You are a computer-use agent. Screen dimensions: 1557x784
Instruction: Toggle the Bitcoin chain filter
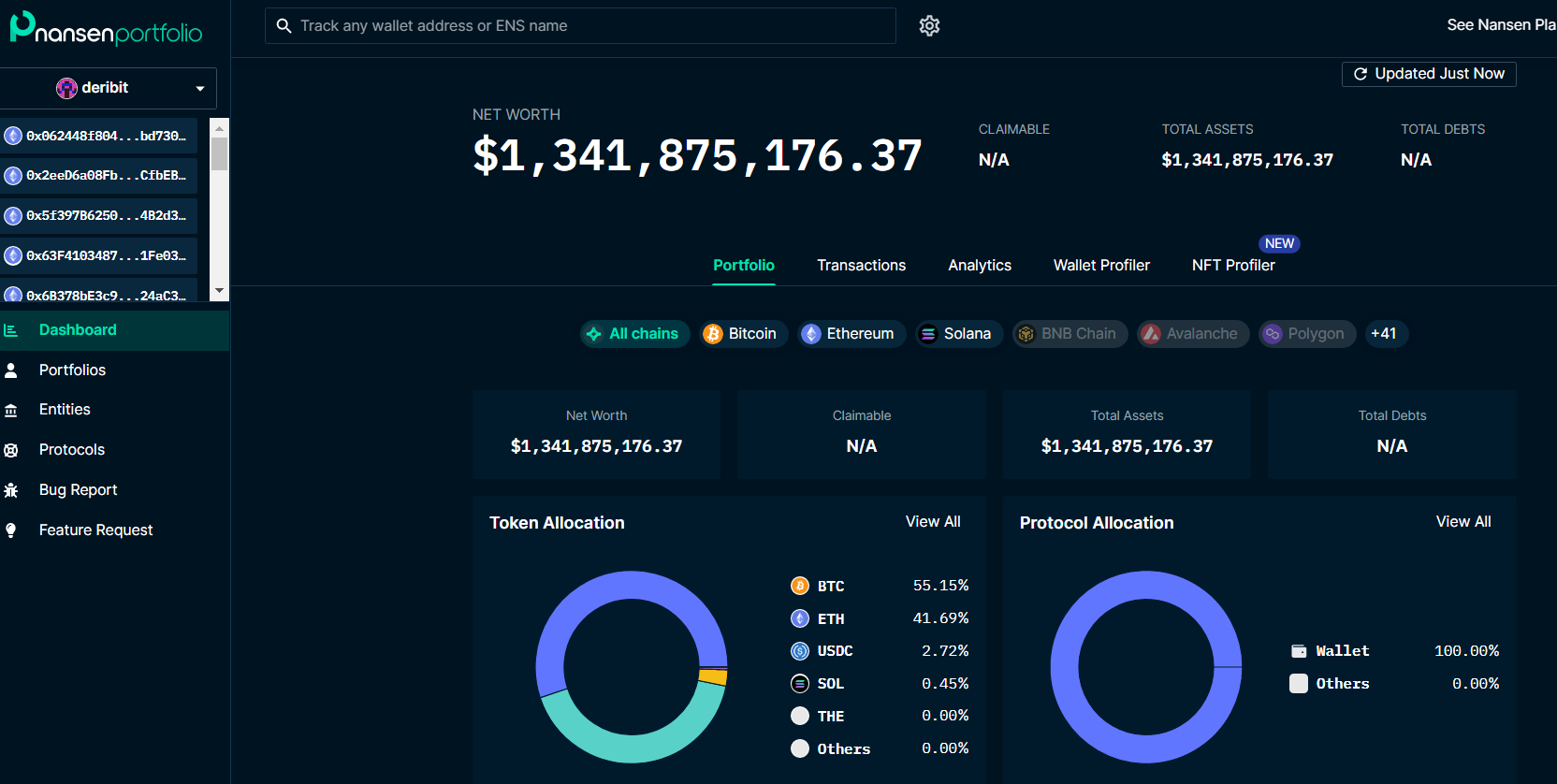(739, 334)
